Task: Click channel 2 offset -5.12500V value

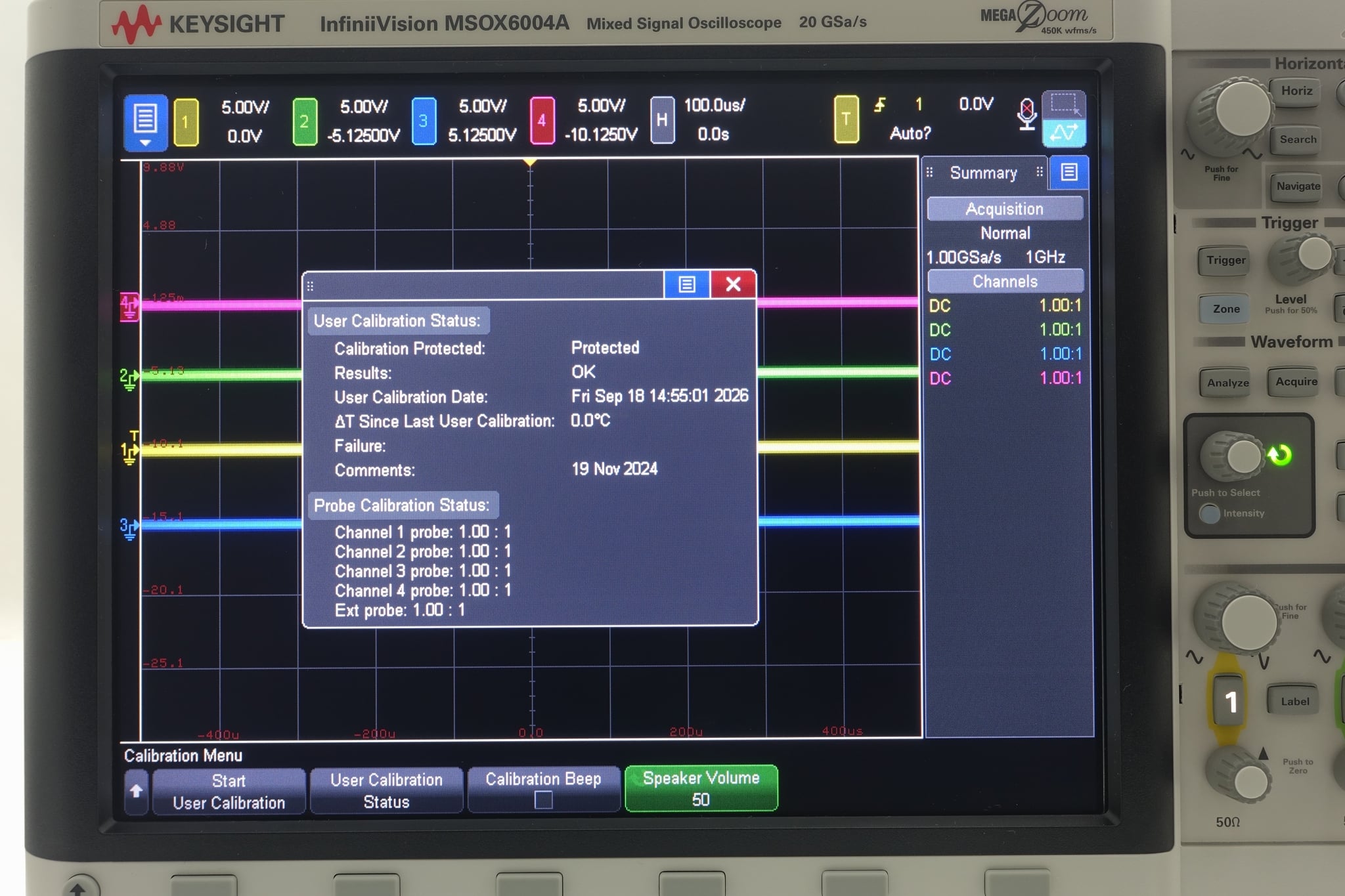Action: tap(363, 136)
